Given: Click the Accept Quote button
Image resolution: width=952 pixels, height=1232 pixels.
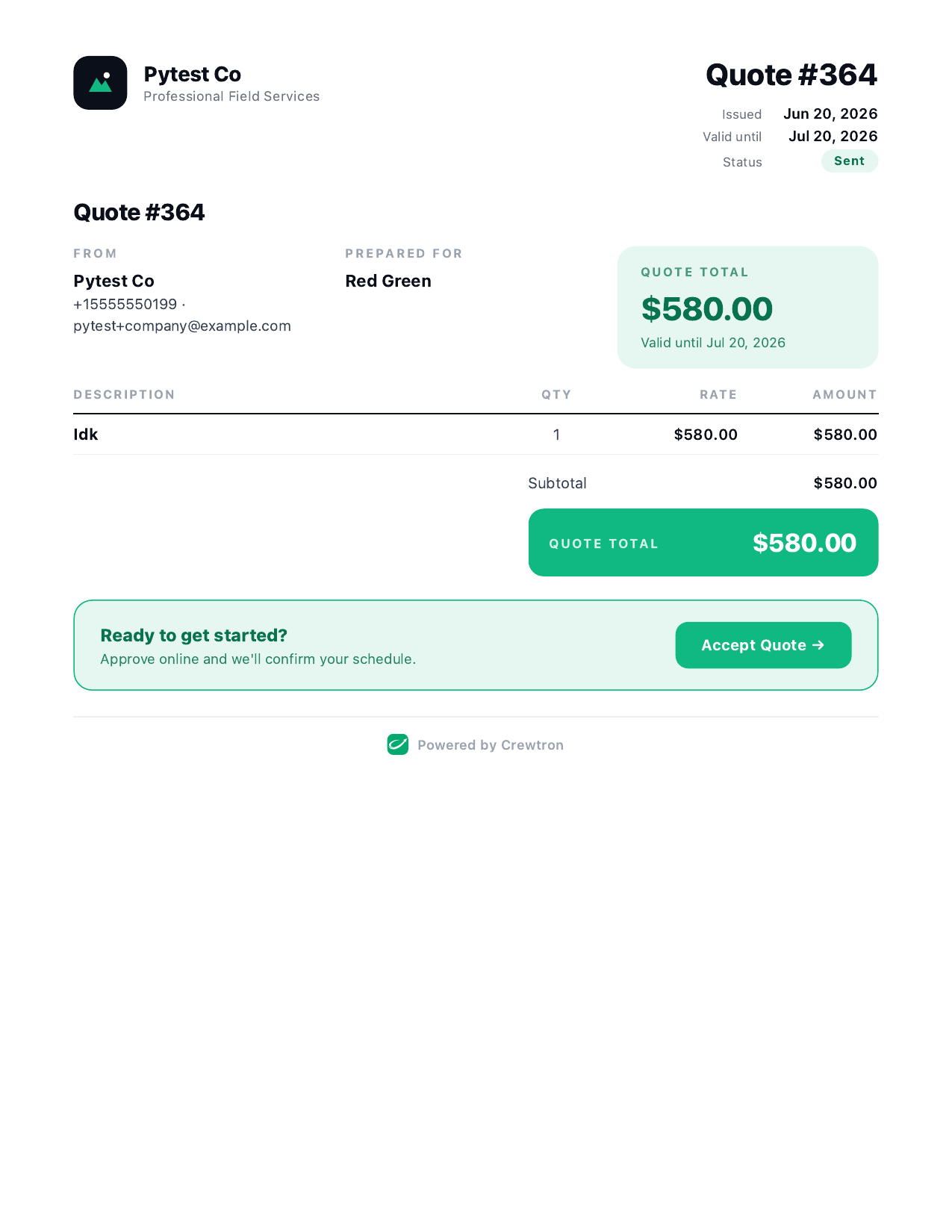Looking at the screenshot, I should [x=763, y=645].
